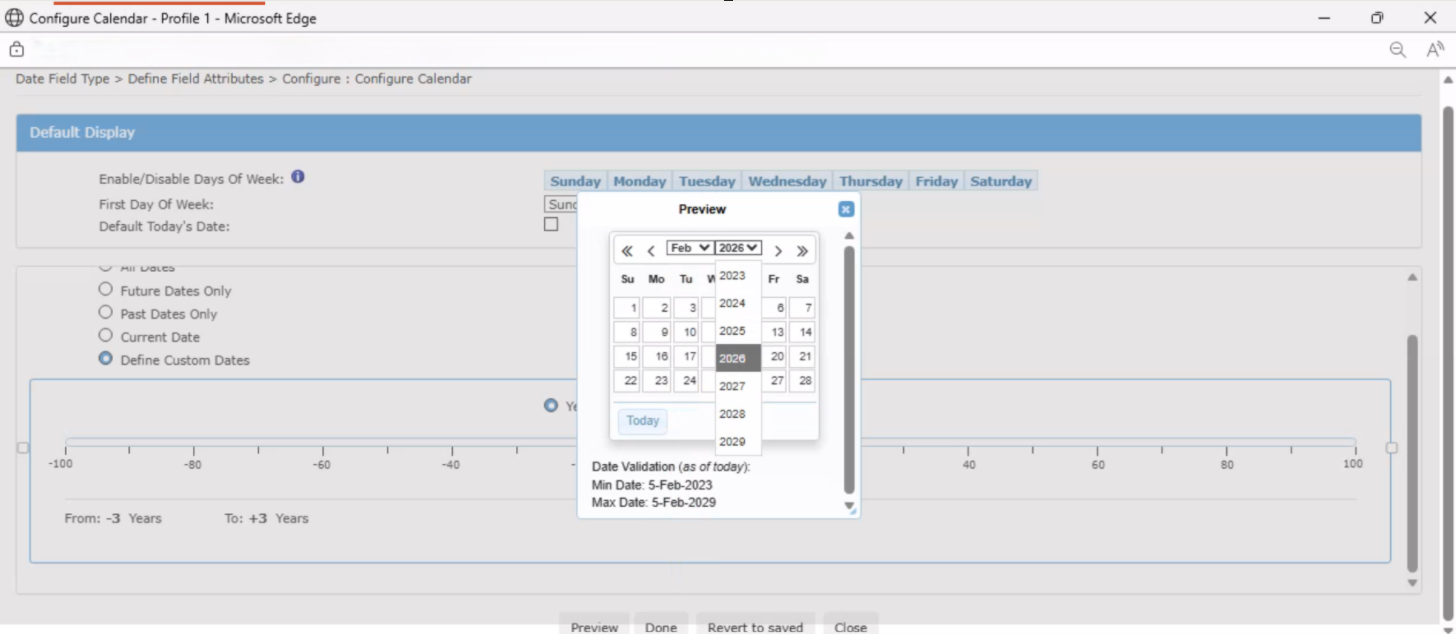Toggle Wednesday in the days of week row

pyautogui.click(x=787, y=181)
